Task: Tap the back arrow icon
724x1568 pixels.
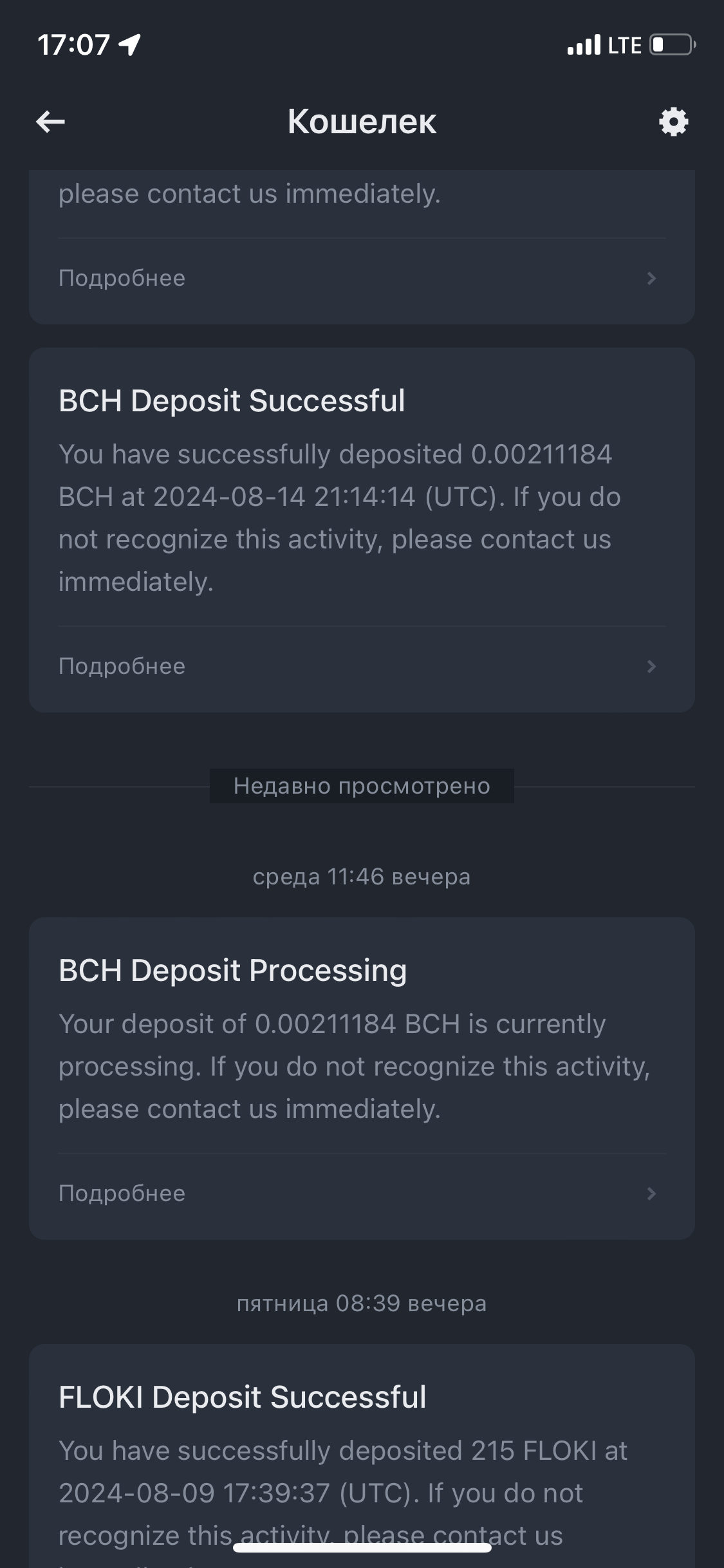Action: click(x=50, y=121)
